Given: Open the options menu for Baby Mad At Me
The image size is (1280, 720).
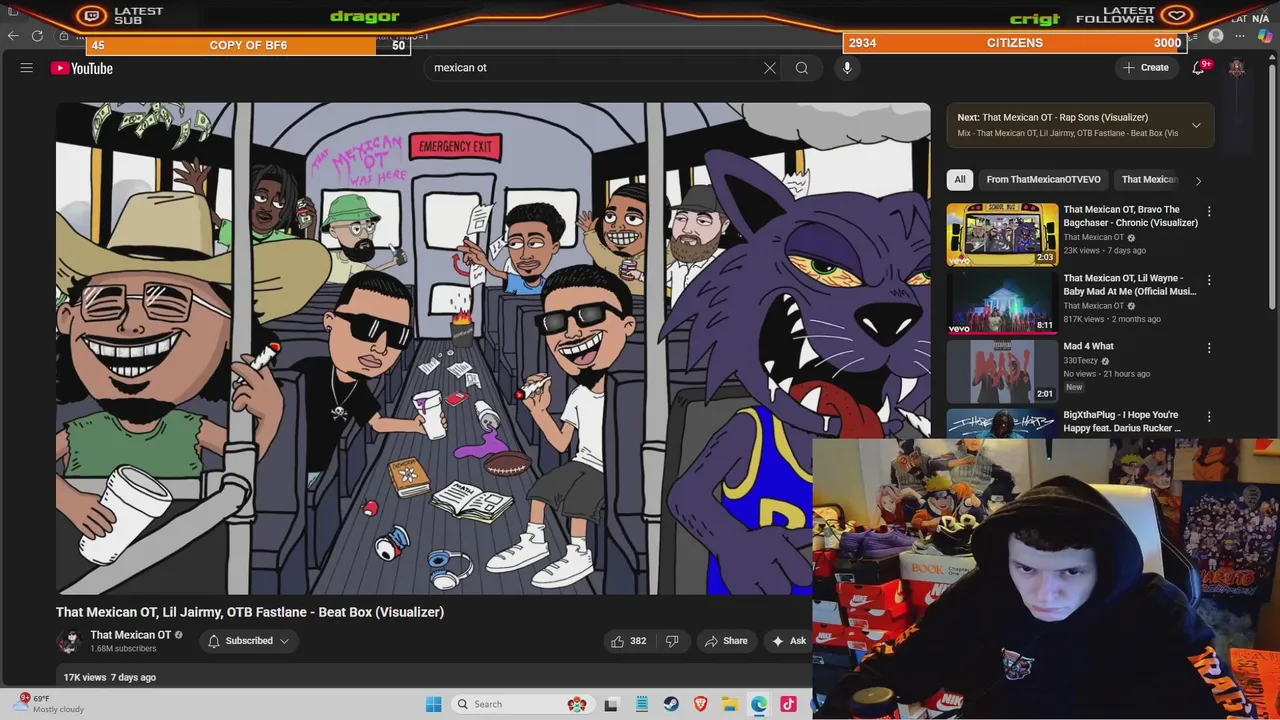Looking at the screenshot, I should pos(1209,280).
